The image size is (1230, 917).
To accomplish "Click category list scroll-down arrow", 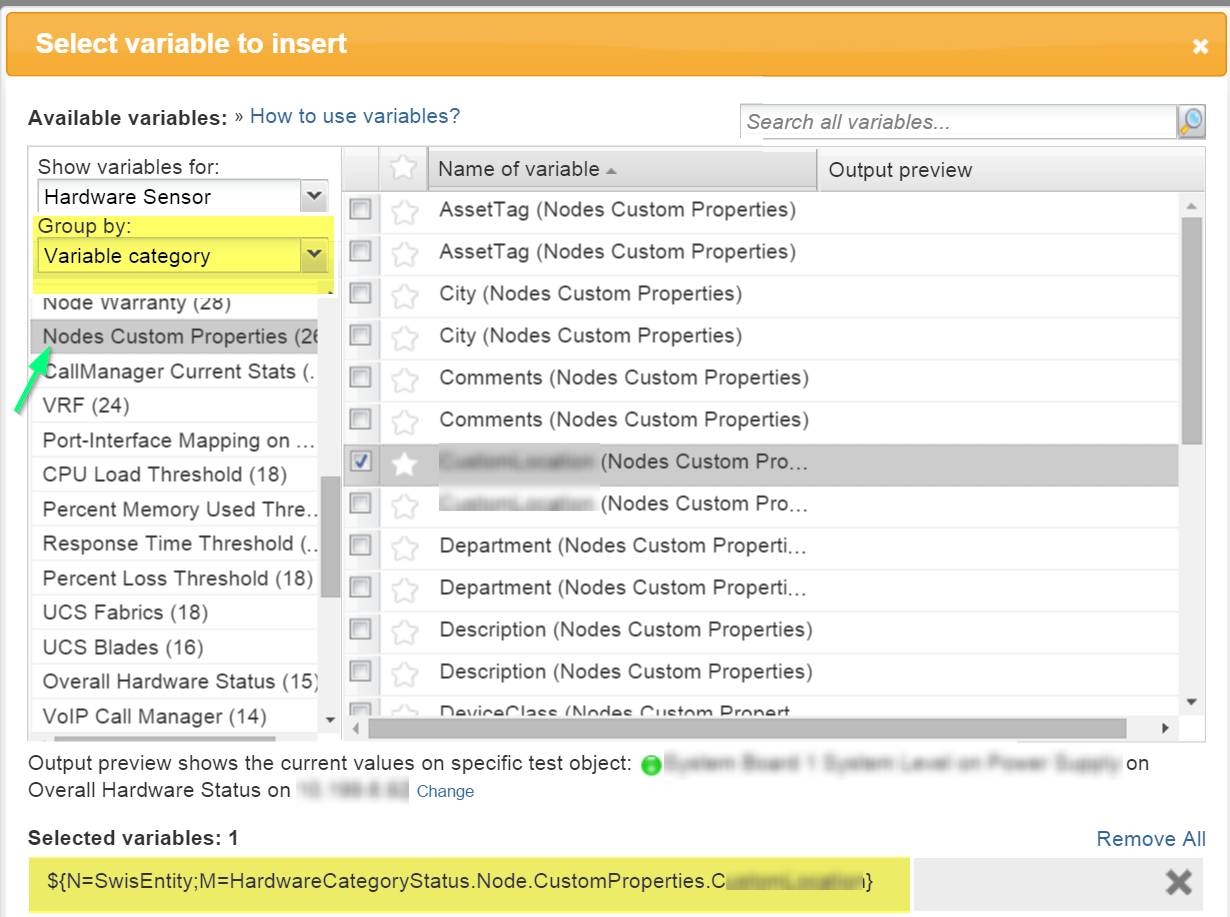I will (x=331, y=720).
